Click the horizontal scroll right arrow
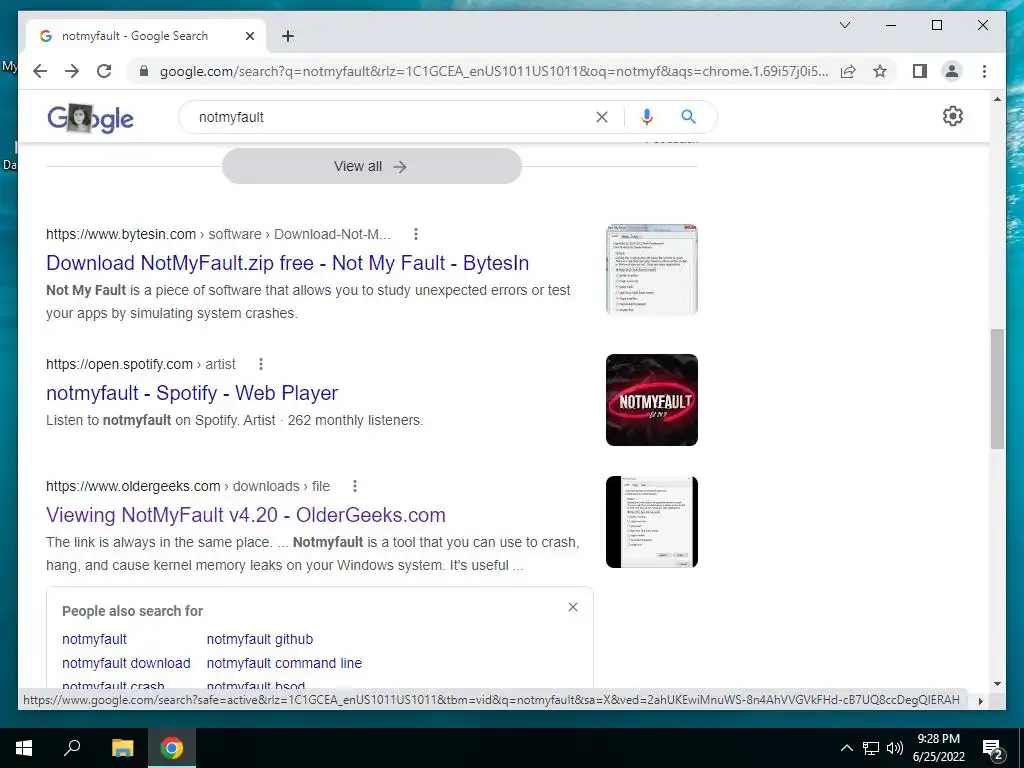 pos(980,701)
